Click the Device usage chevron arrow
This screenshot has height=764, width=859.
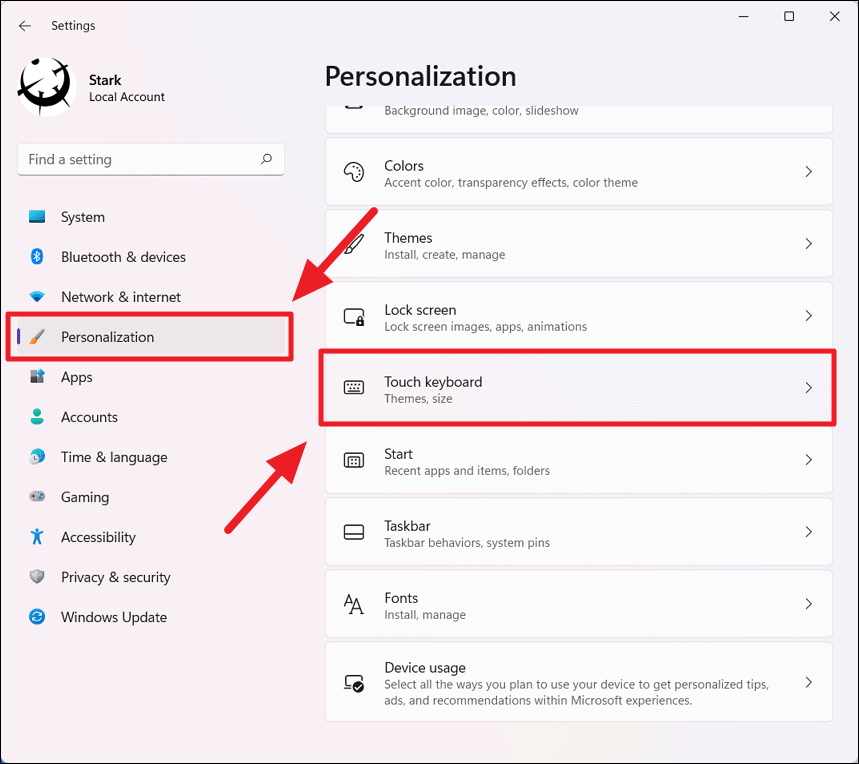pyautogui.click(x=809, y=682)
